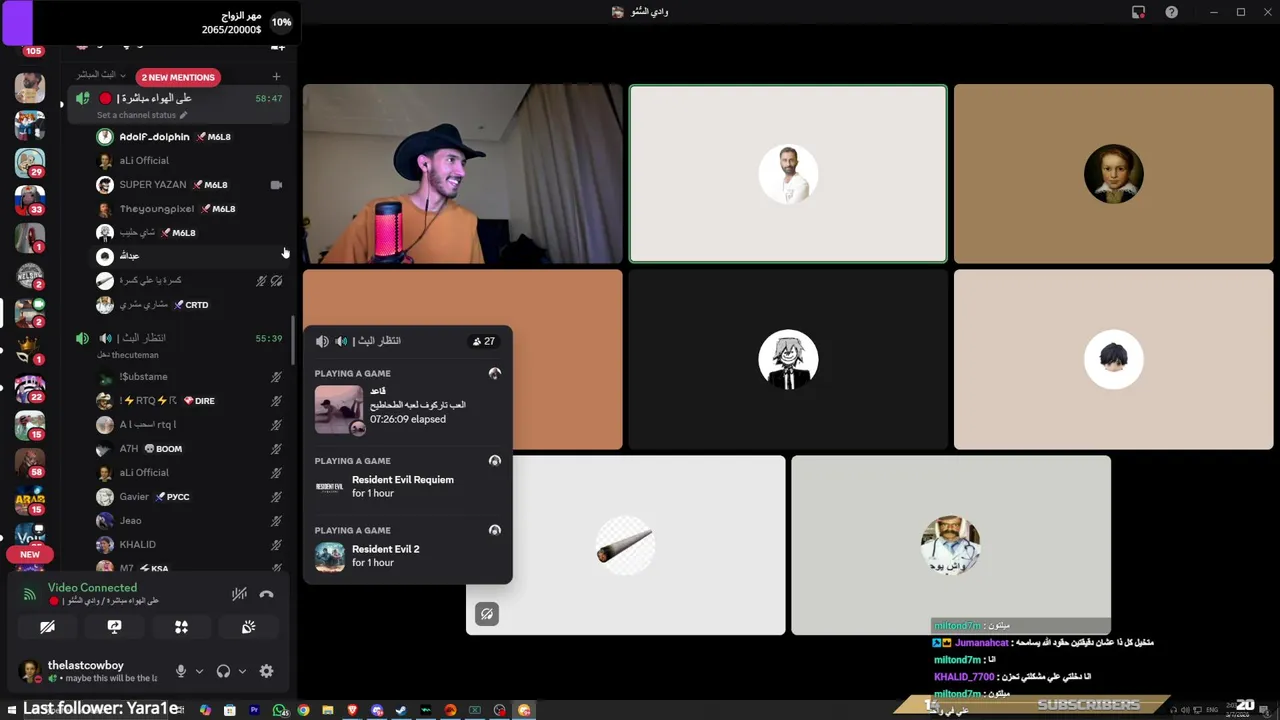Click the connection signal strength icon
This screenshot has width=1280, height=720.
click(29, 593)
